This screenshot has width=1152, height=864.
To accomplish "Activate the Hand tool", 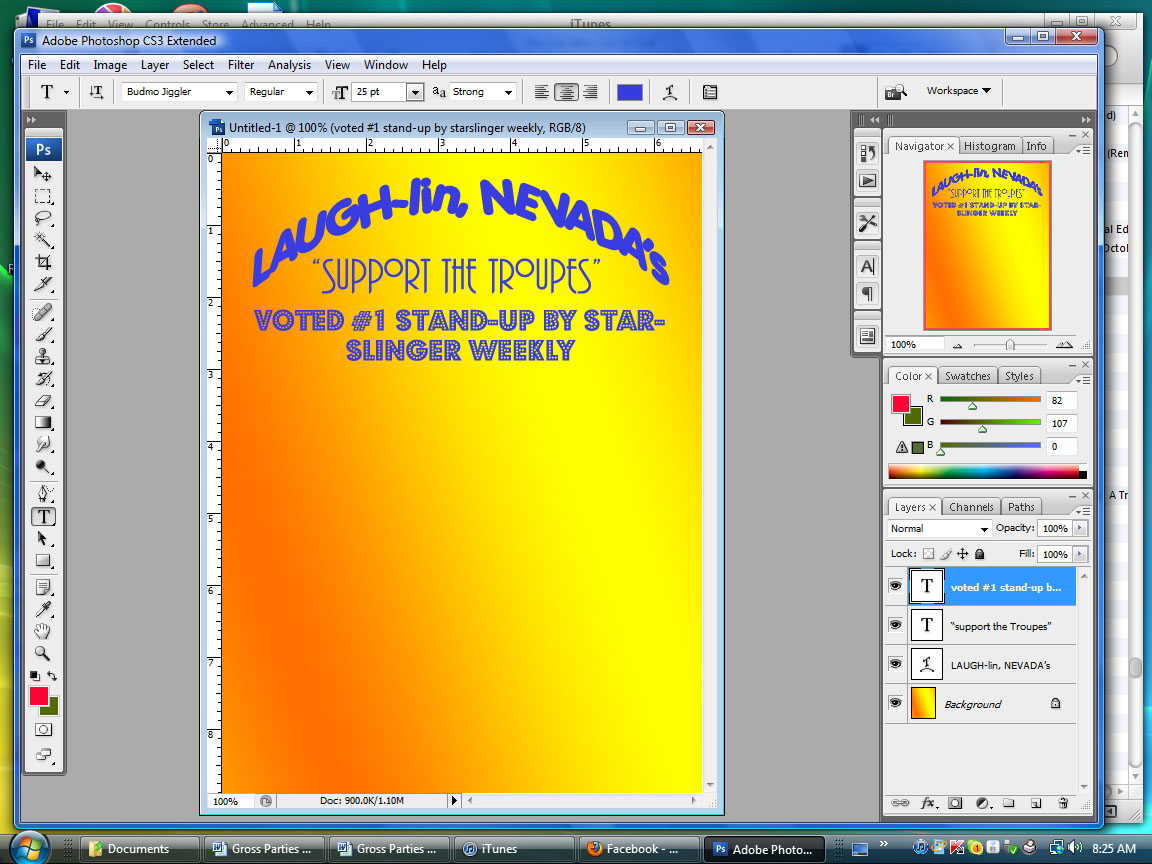I will pyautogui.click(x=44, y=631).
